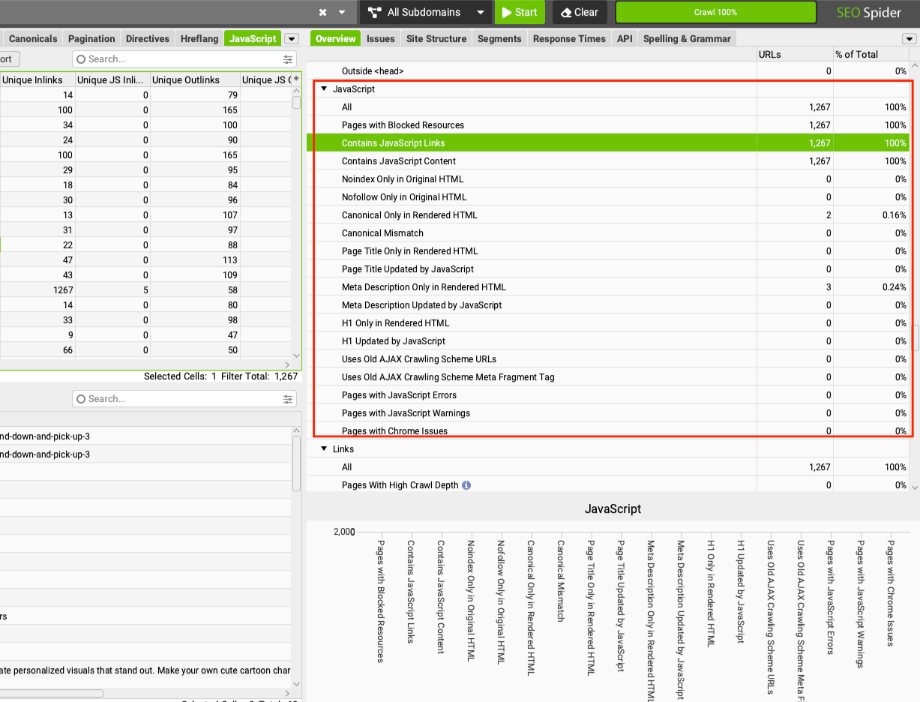Viewport: 920px width, 702px height.
Task: Click the magnifier icon in the lower search field
Action: point(80,398)
